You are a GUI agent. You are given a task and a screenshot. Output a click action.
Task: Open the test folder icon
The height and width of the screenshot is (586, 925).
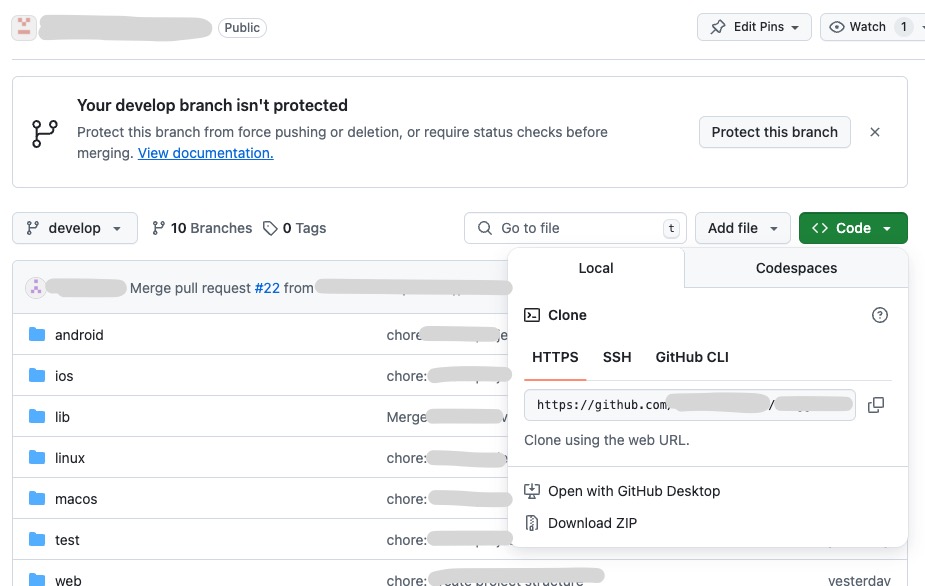pyautogui.click(x=37, y=539)
